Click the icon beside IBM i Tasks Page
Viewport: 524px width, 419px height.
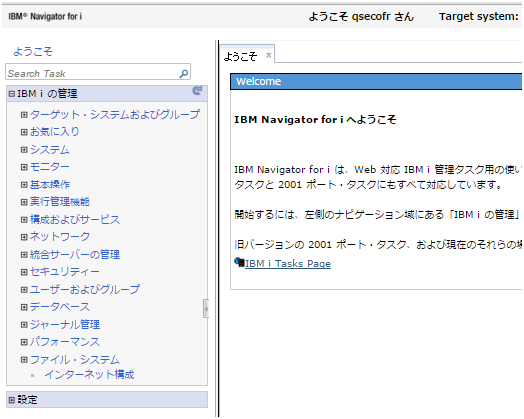coord(239,262)
